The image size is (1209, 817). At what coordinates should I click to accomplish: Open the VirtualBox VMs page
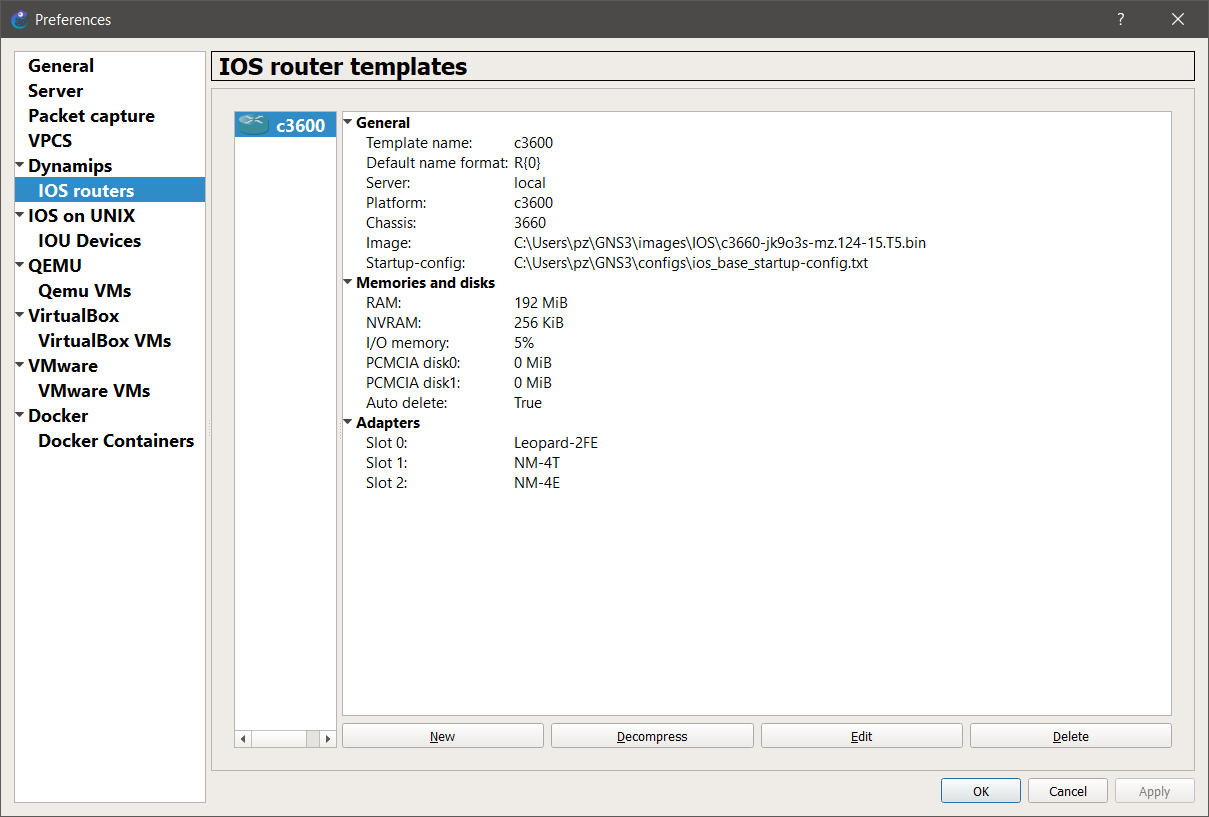[104, 341]
